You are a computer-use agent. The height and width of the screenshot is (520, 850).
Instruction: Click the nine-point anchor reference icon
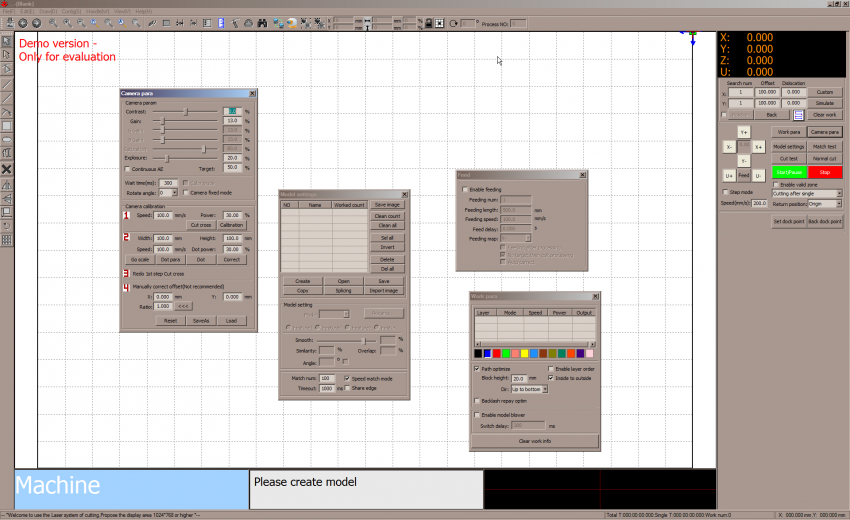point(440,23)
